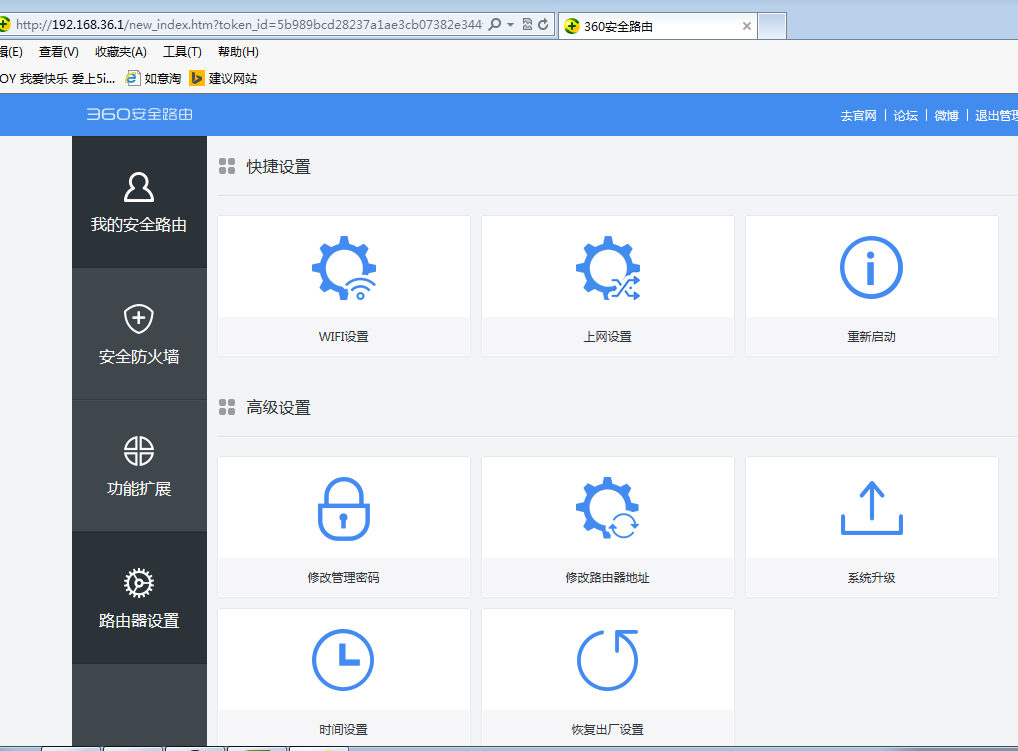The width and height of the screenshot is (1018, 751).
Task: Click the 修改路由器地址 label
Action: pos(608,578)
